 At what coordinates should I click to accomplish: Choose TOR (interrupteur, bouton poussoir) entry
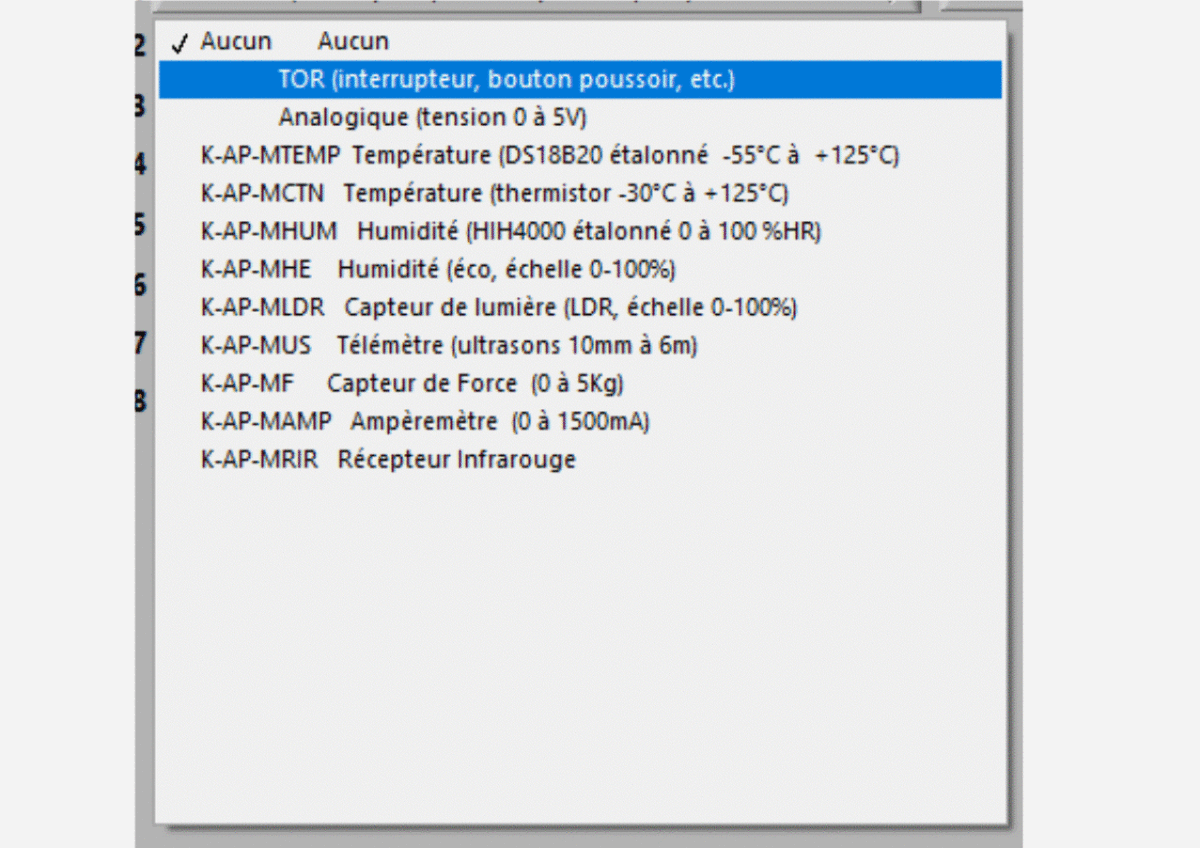506,80
